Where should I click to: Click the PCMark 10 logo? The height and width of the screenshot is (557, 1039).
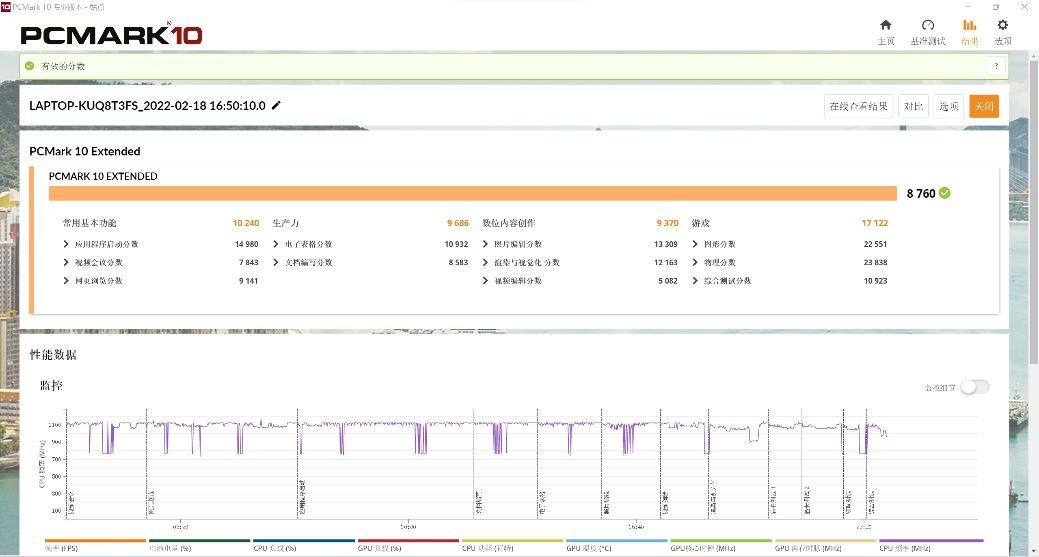pyautogui.click(x=111, y=34)
